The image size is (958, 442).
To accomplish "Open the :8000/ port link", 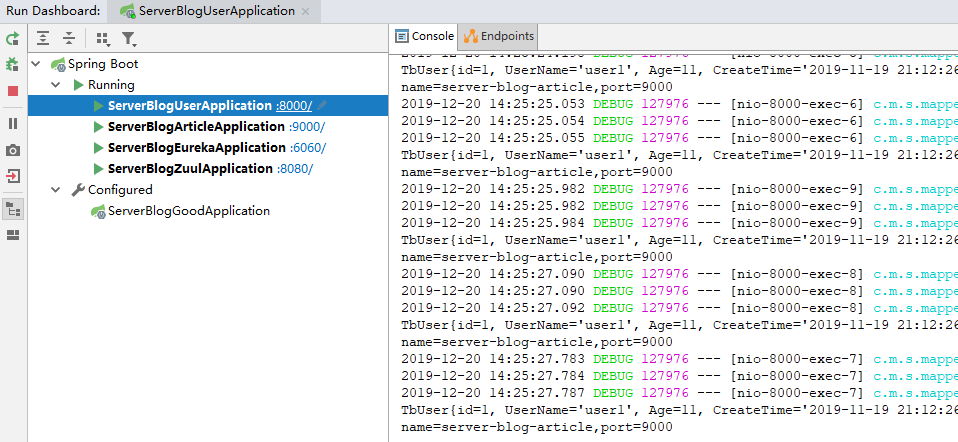I will coord(294,106).
